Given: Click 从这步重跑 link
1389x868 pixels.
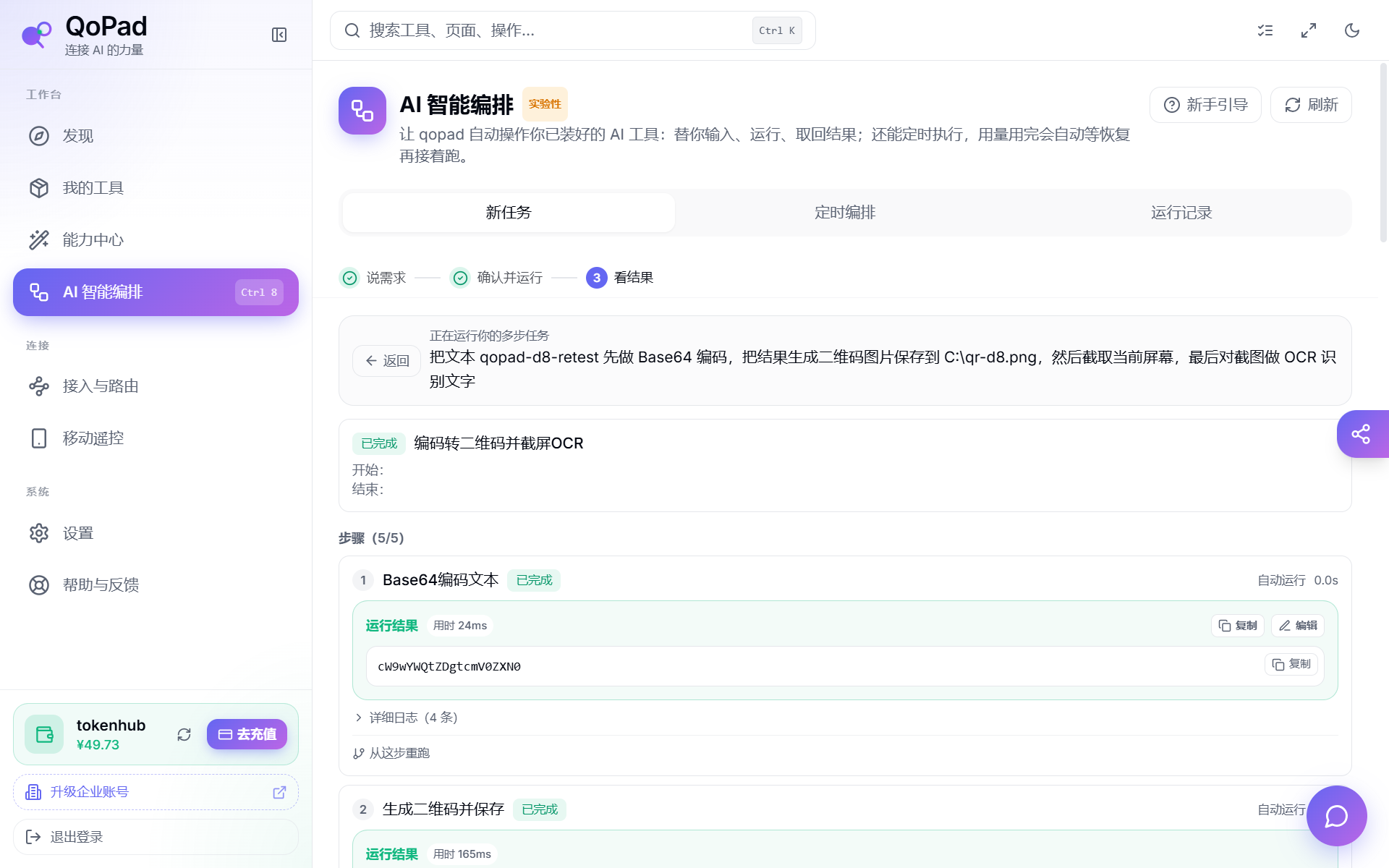Looking at the screenshot, I should point(391,753).
